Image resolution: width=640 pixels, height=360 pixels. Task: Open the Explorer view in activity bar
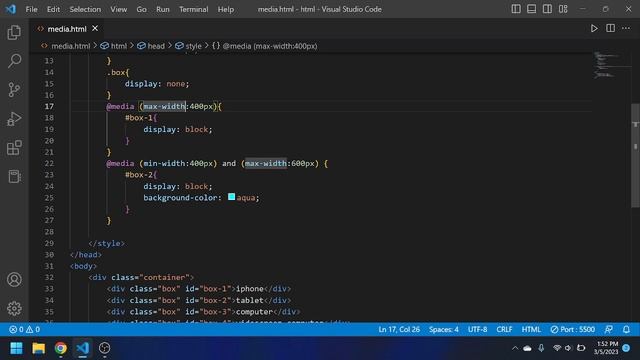(x=14, y=33)
